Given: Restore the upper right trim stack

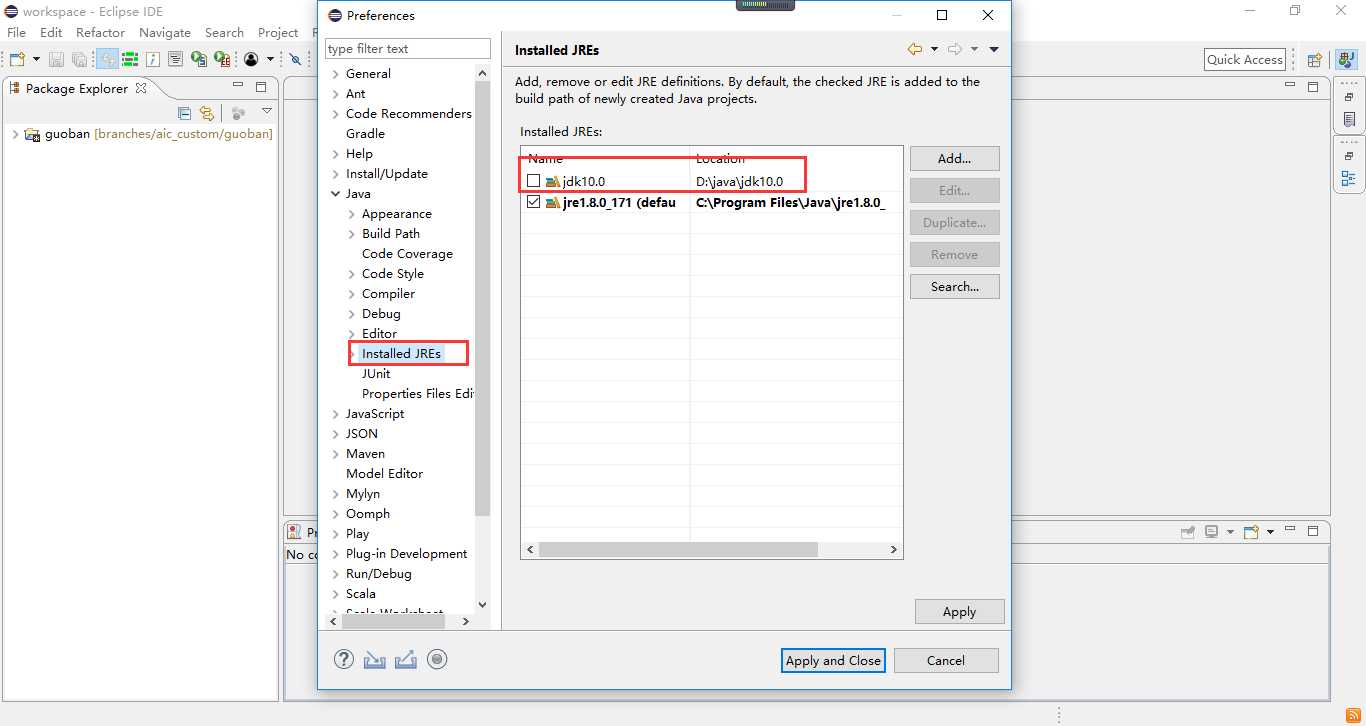Looking at the screenshot, I should (x=1349, y=97).
